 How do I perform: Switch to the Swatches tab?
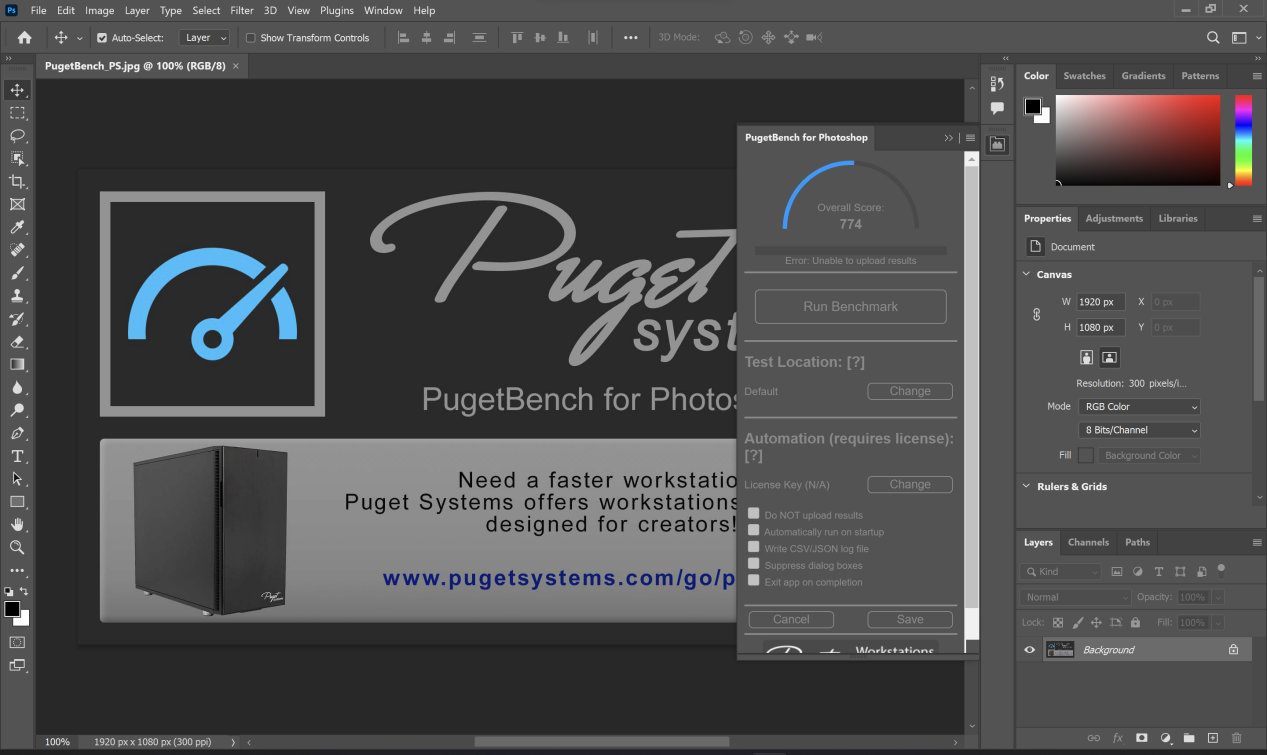coord(1084,76)
